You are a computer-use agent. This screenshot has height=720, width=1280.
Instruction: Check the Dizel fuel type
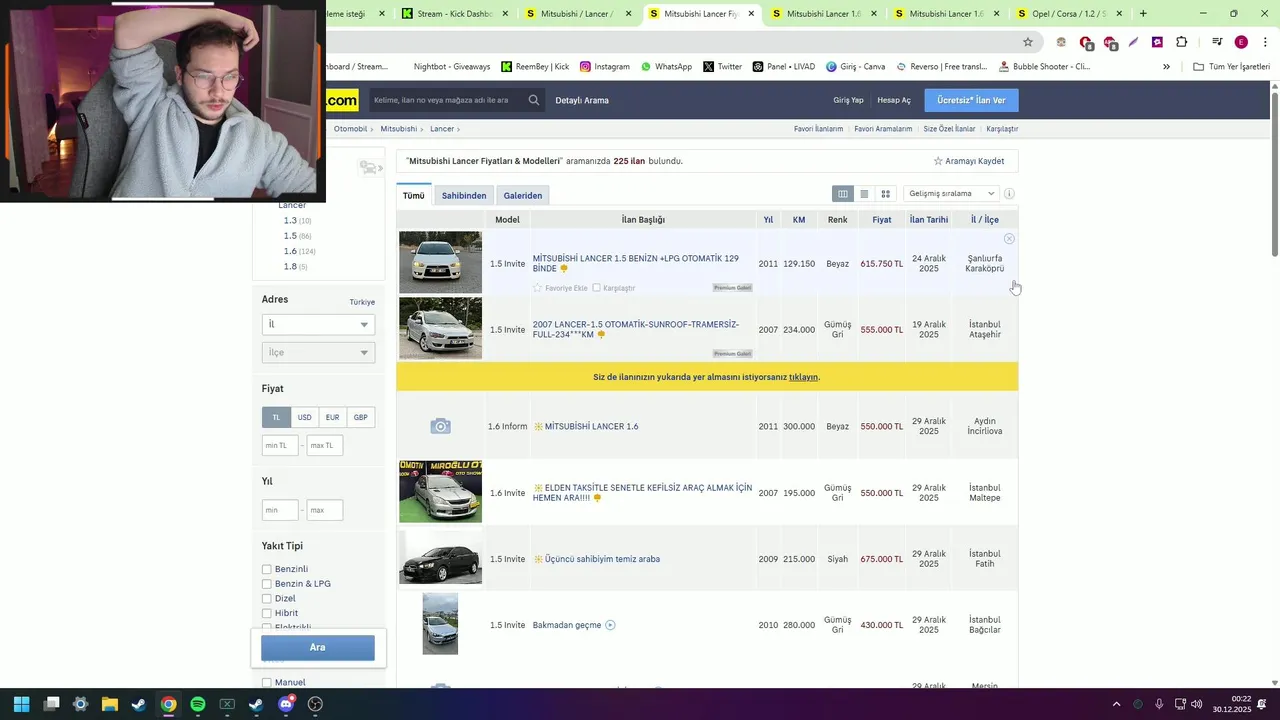267,598
